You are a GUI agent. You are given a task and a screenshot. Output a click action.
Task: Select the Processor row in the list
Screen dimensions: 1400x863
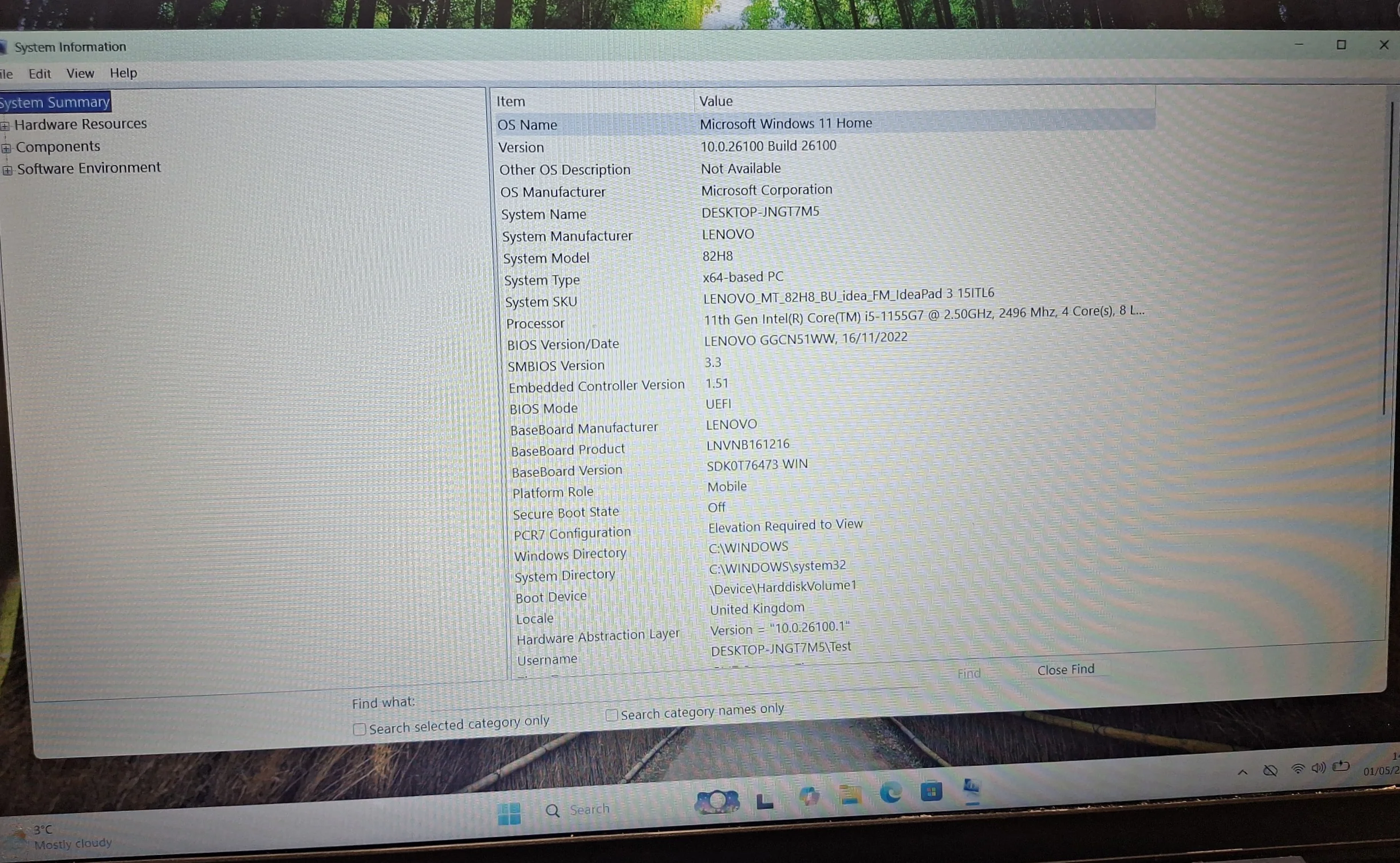coord(825,317)
